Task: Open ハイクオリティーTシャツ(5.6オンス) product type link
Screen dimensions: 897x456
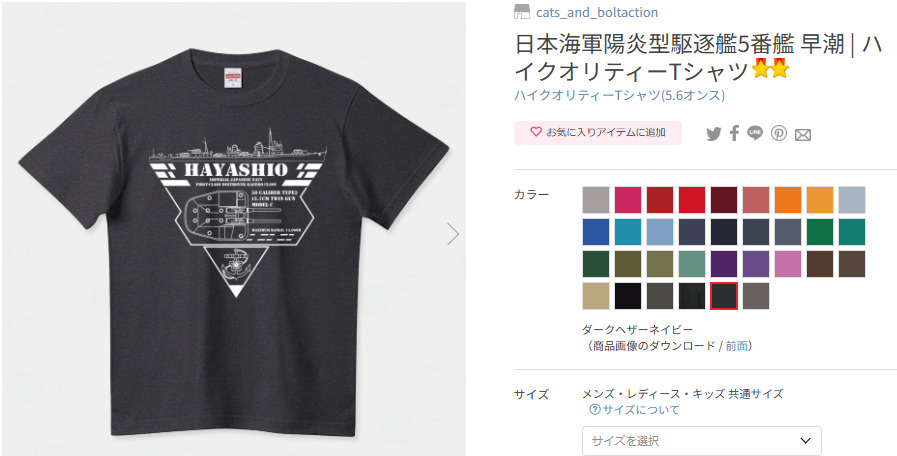Action: (x=620, y=96)
